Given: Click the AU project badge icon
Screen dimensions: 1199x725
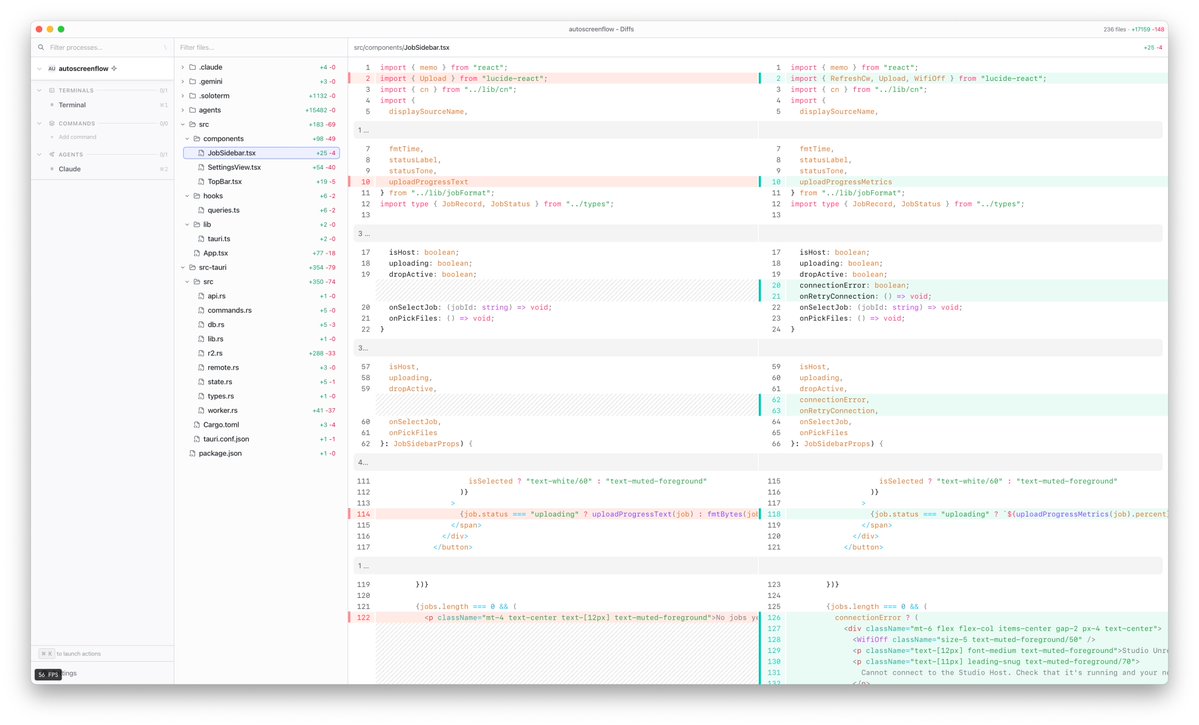Looking at the screenshot, I should 52,69.
